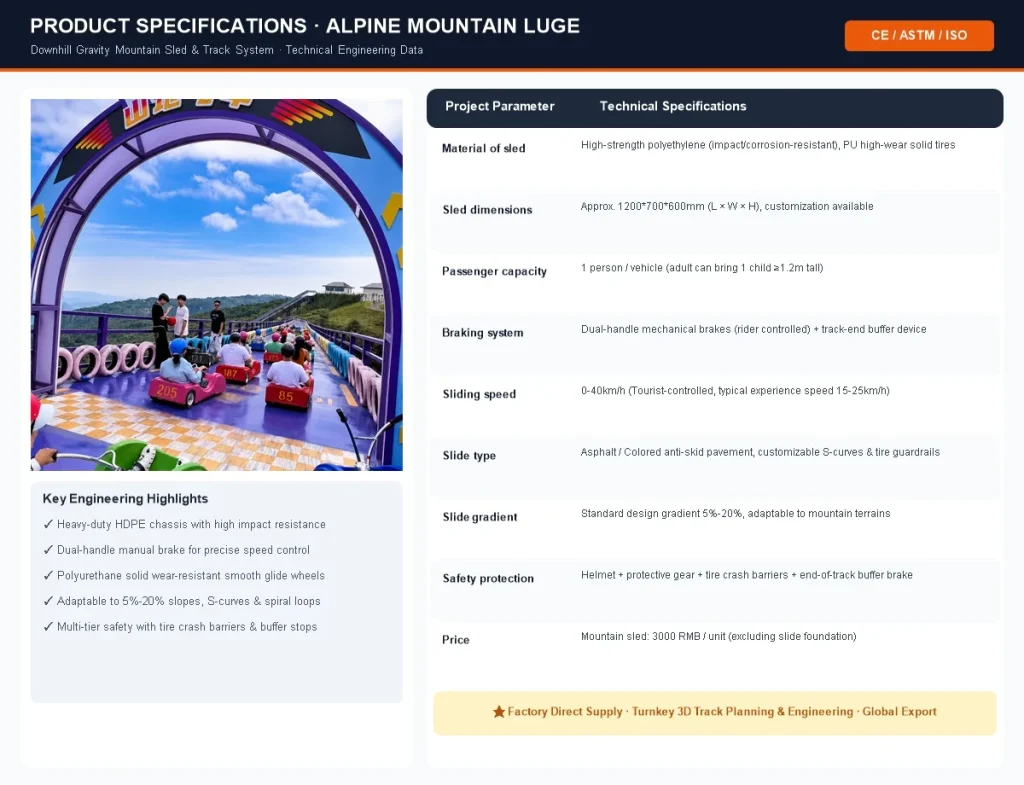Image resolution: width=1024 pixels, height=785 pixels.
Task: Click the Dual-handle manual brake highlight
Action: [176, 550]
